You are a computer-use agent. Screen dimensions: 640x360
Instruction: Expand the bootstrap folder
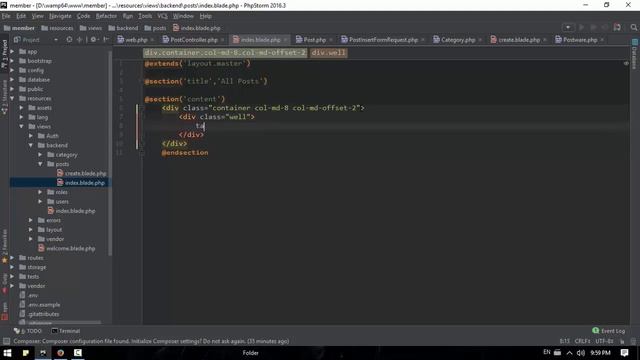(12, 61)
